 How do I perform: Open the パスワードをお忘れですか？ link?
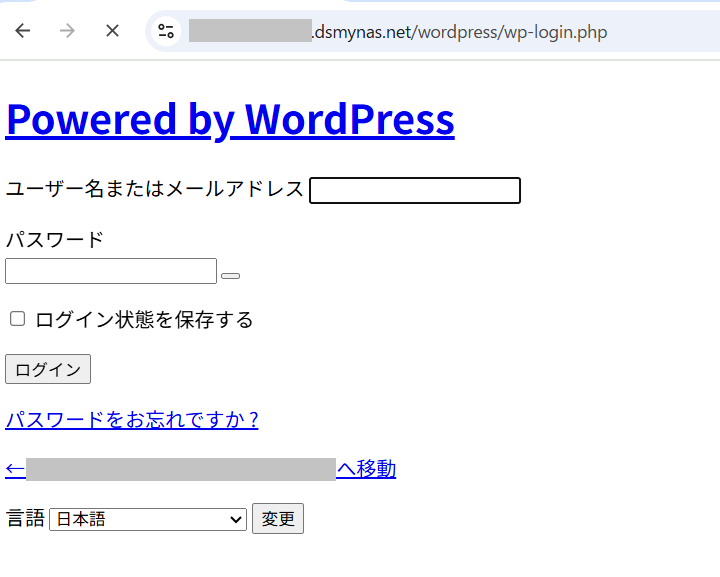coord(132,420)
